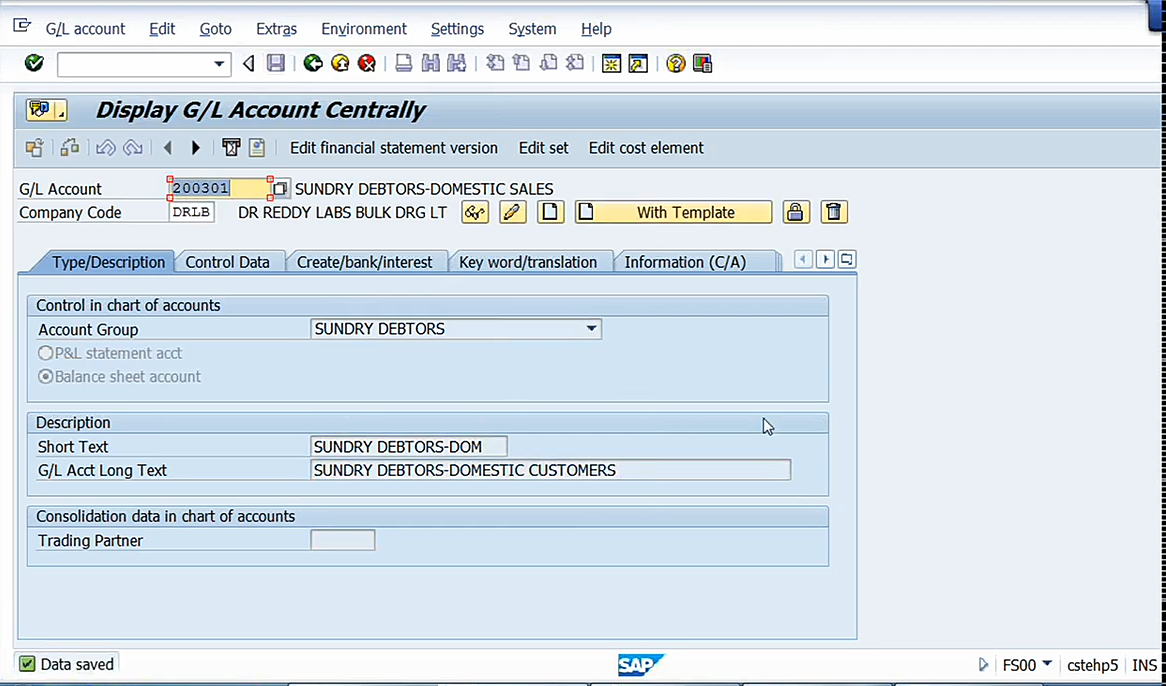The height and width of the screenshot is (686, 1166).
Task: Open the Account Group dropdown
Action: pyautogui.click(x=591, y=329)
